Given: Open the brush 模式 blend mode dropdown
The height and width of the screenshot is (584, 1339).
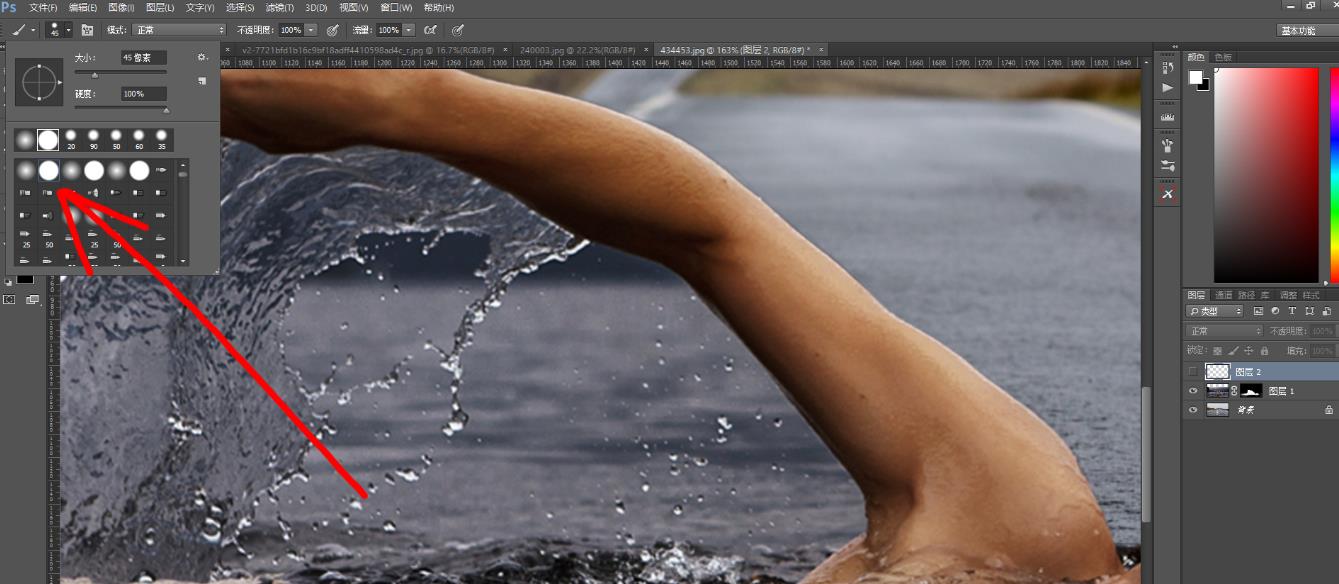Looking at the screenshot, I should coord(180,30).
